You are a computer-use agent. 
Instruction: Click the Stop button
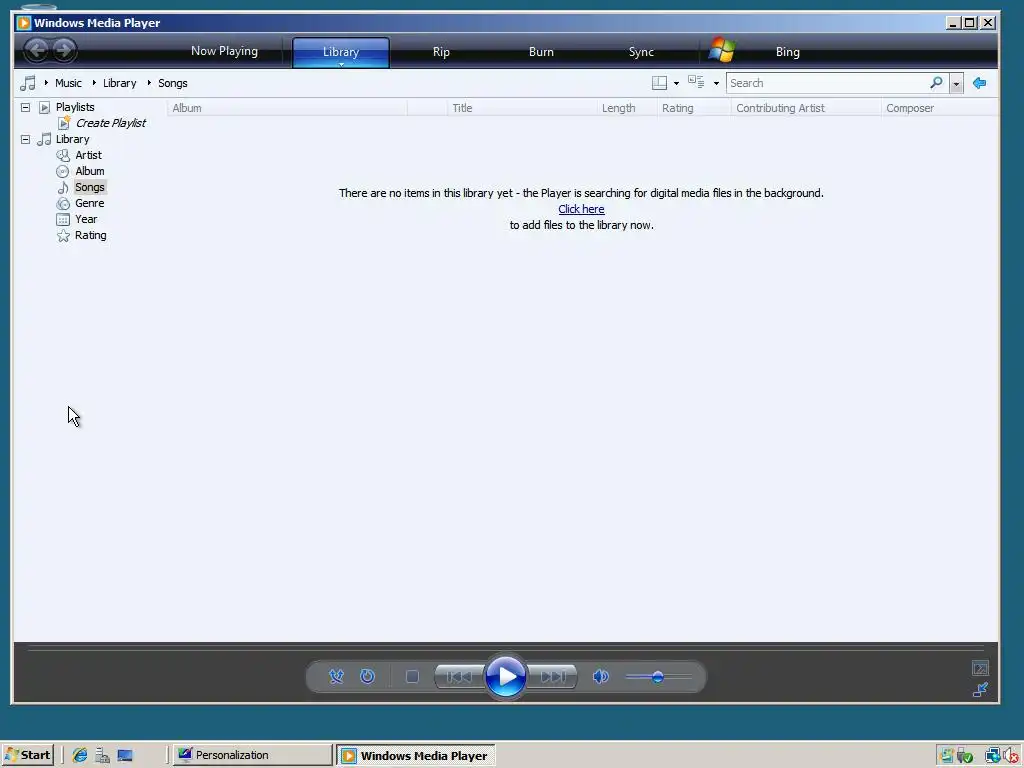coord(412,677)
